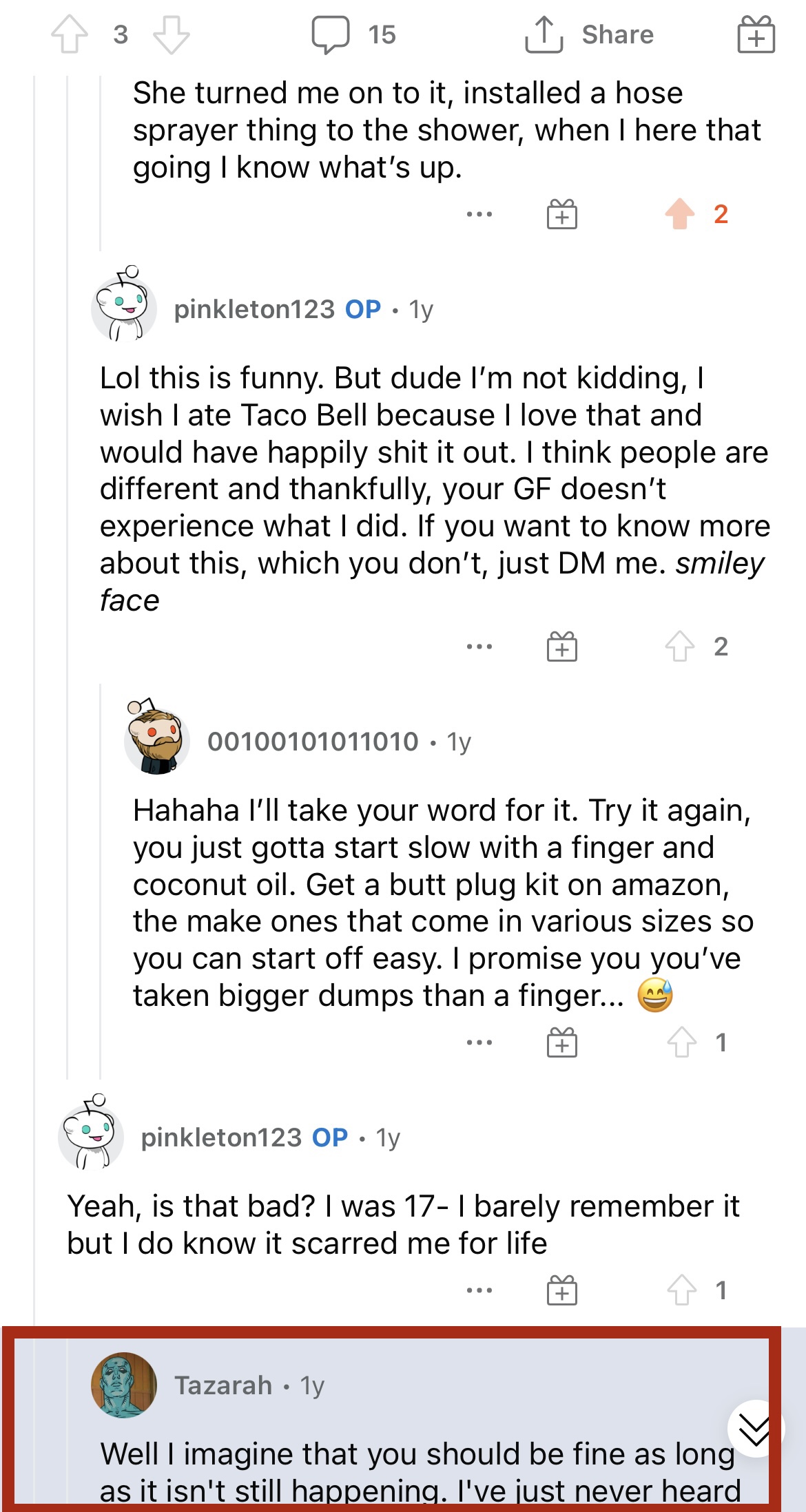Open Tazarah's user profile
This screenshot has height=1512, width=806.
[223, 1385]
